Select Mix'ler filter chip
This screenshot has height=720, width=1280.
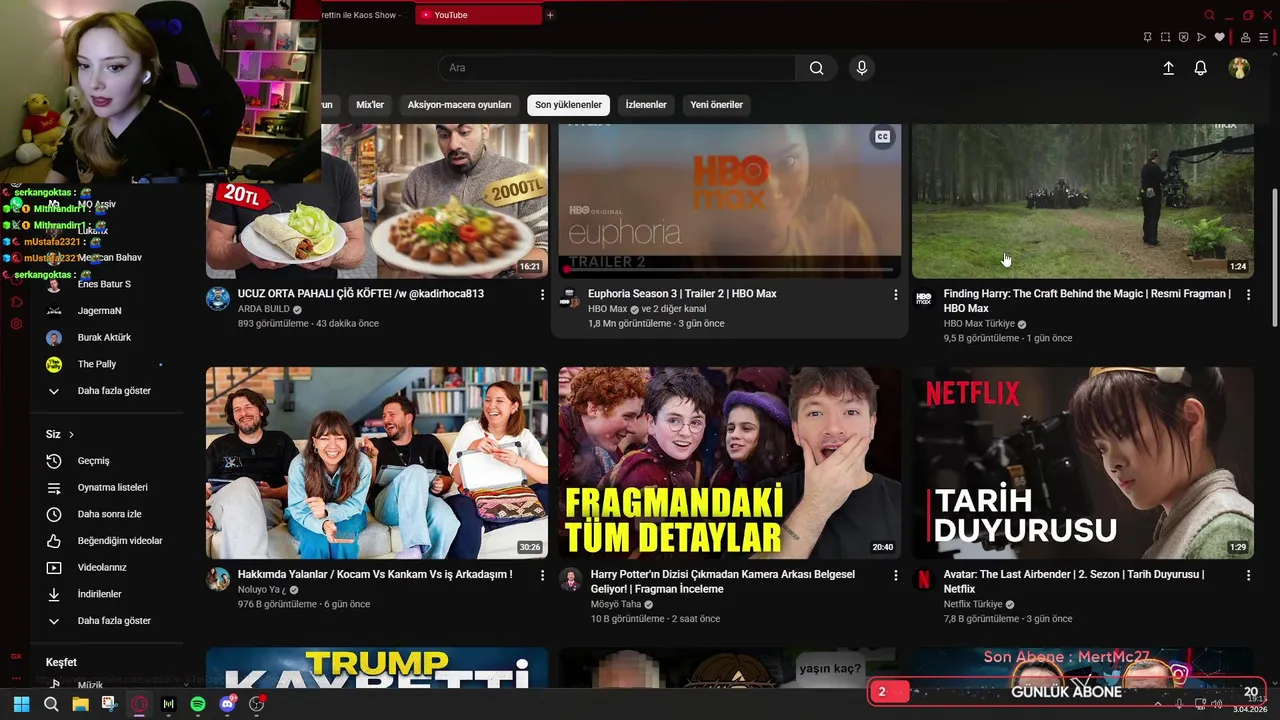370,105
